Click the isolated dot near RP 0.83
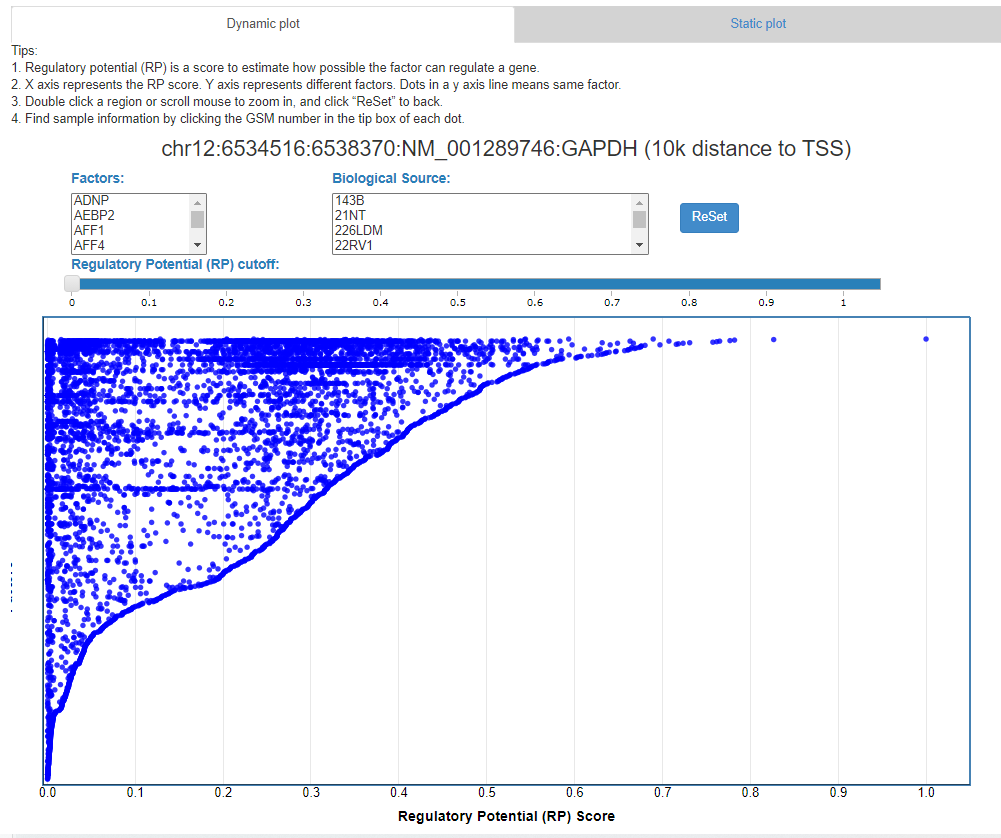Image resolution: width=1001 pixels, height=838 pixels. click(773, 340)
